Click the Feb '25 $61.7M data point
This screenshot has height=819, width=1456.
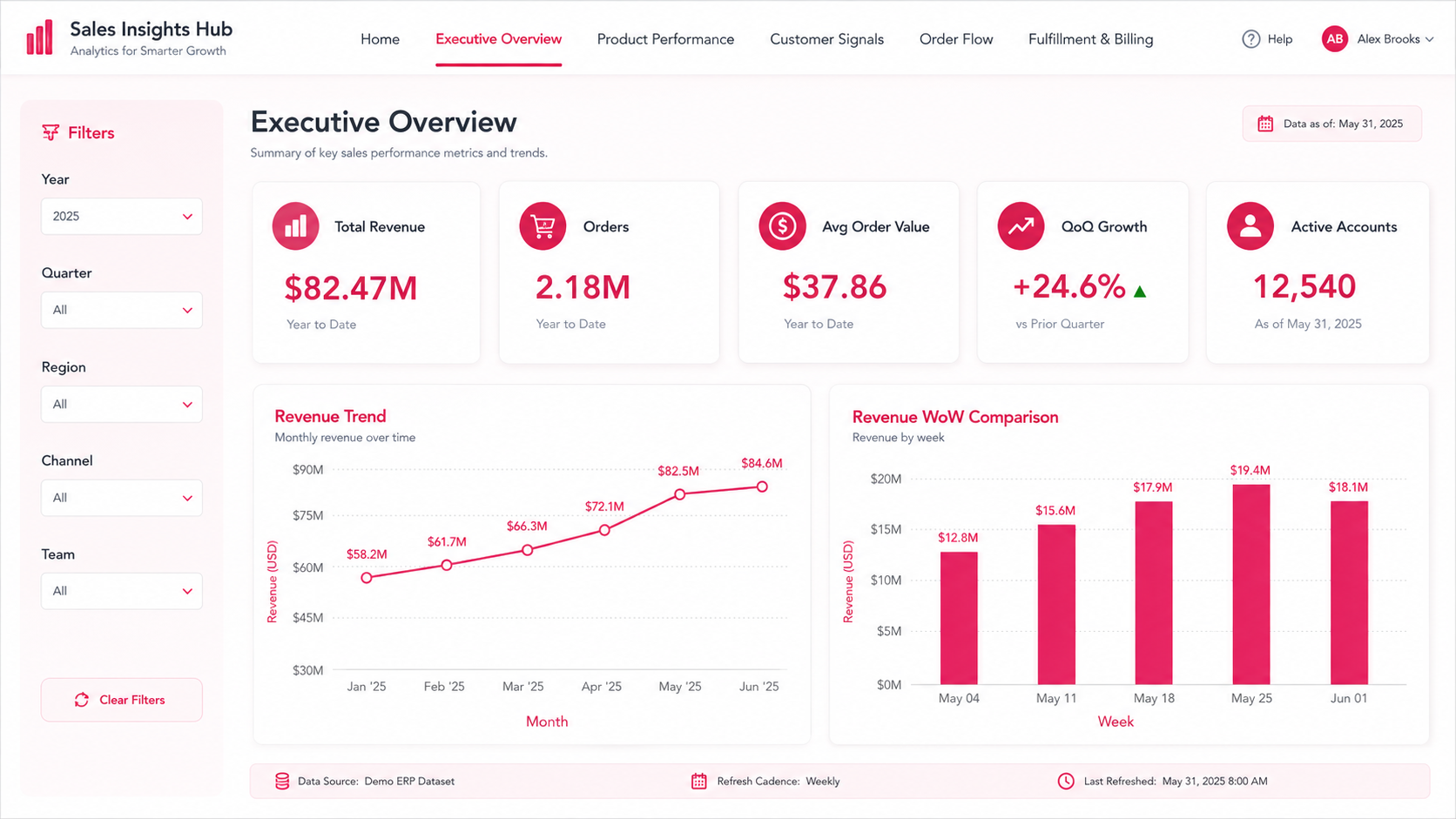click(447, 565)
